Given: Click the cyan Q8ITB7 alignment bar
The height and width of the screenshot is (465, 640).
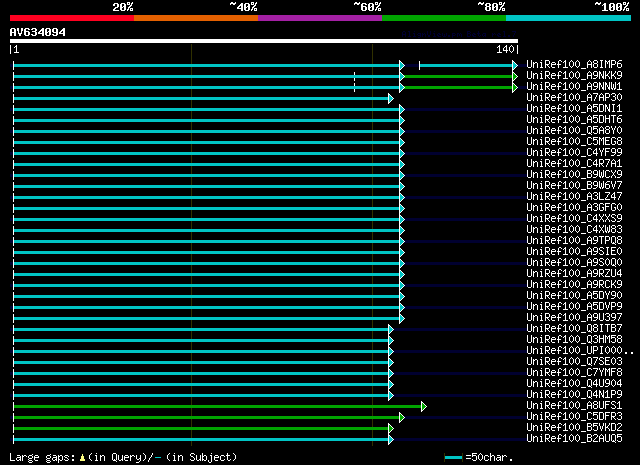Looking at the screenshot, I should [x=201, y=329].
